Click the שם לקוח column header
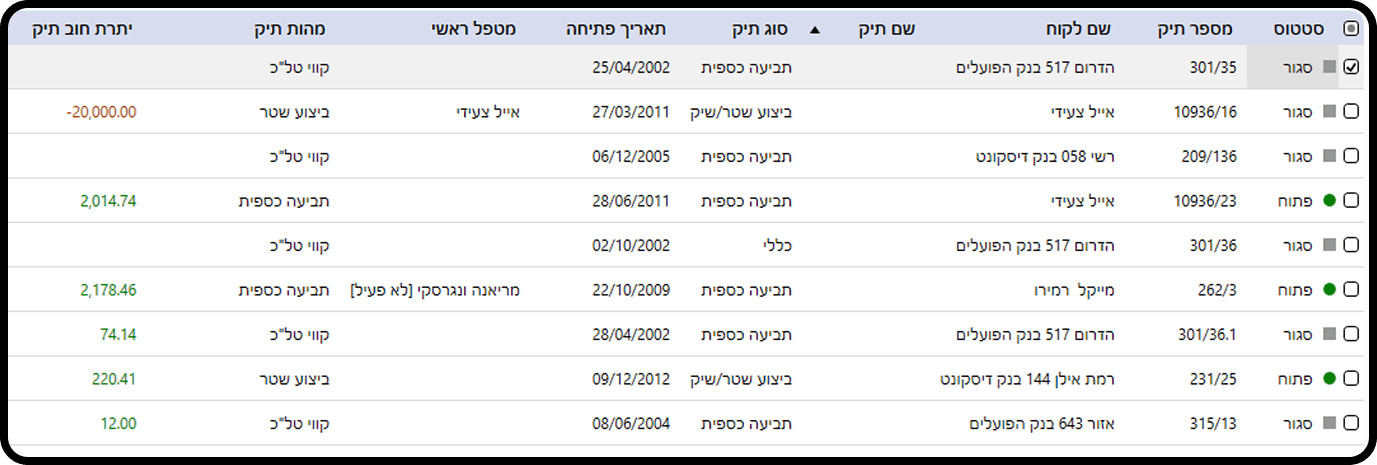The height and width of the screenshot is (465, 1377). (x=1079, y=30)
